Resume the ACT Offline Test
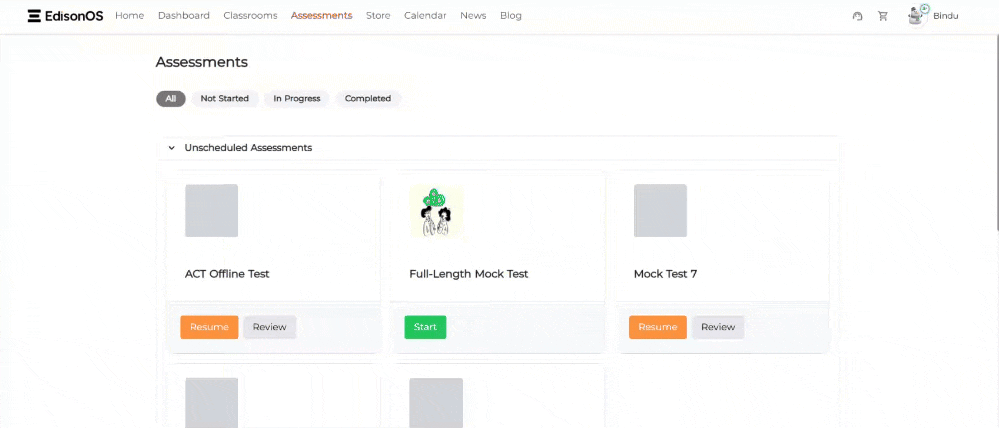The image size is (999, 428). [x=209, y=327]
